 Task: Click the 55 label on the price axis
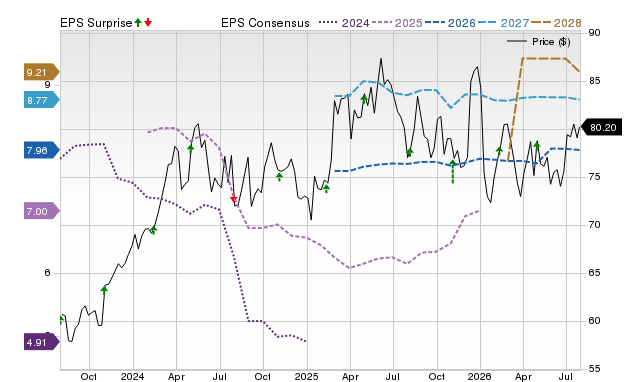(x=594, y=369)
